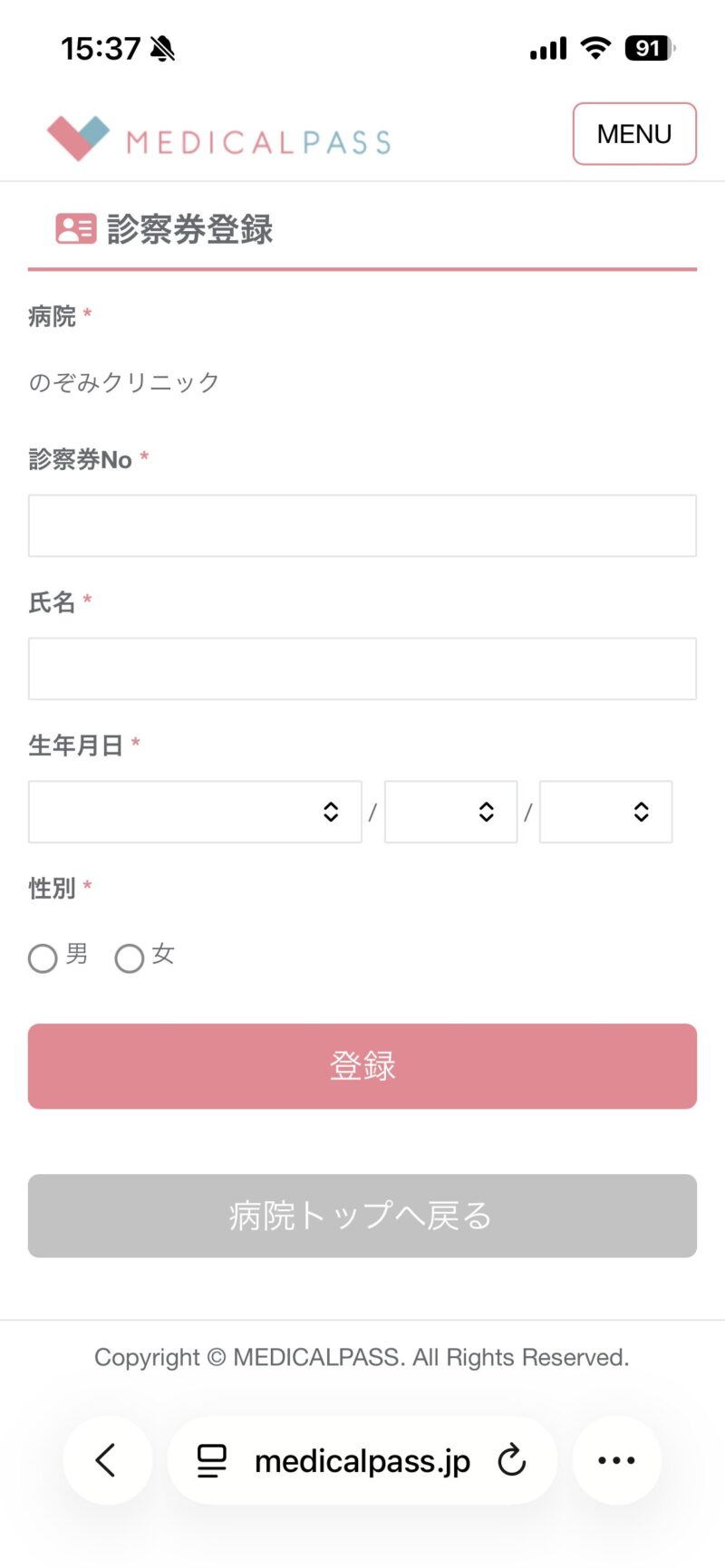Tap 病院トップへ戻る button

[x=362, y=1216]
